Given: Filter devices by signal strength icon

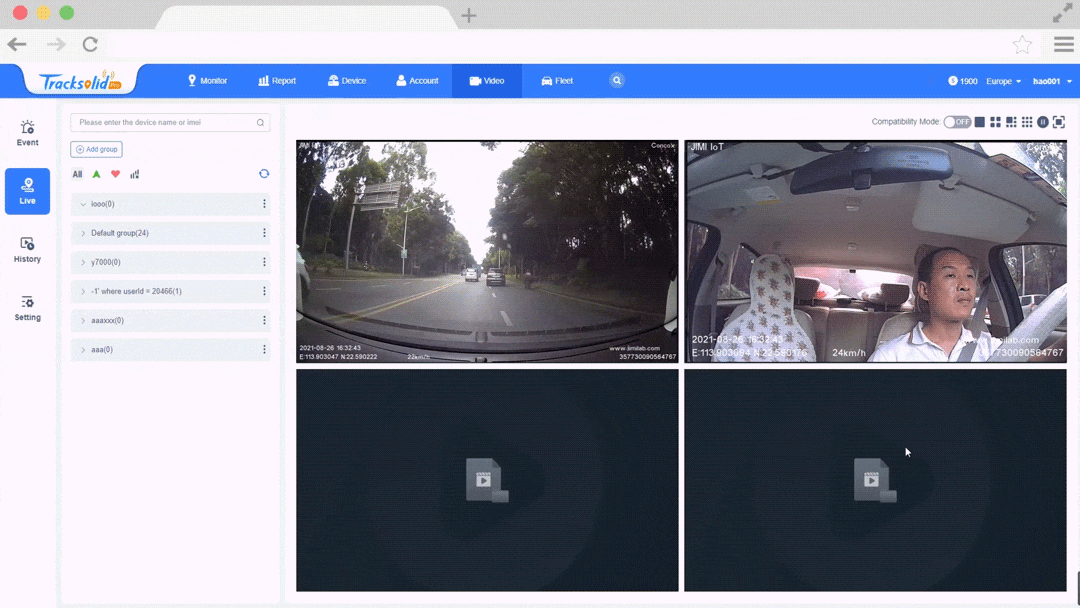Looking at the screenshot, I should tap(136, 173).
